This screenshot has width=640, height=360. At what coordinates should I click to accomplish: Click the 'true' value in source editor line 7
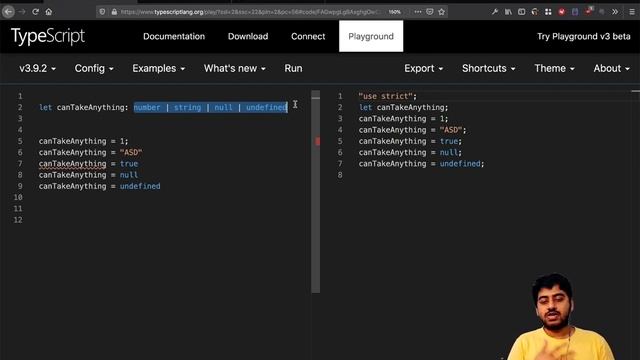pyautogui.click(x=129, y=164)
